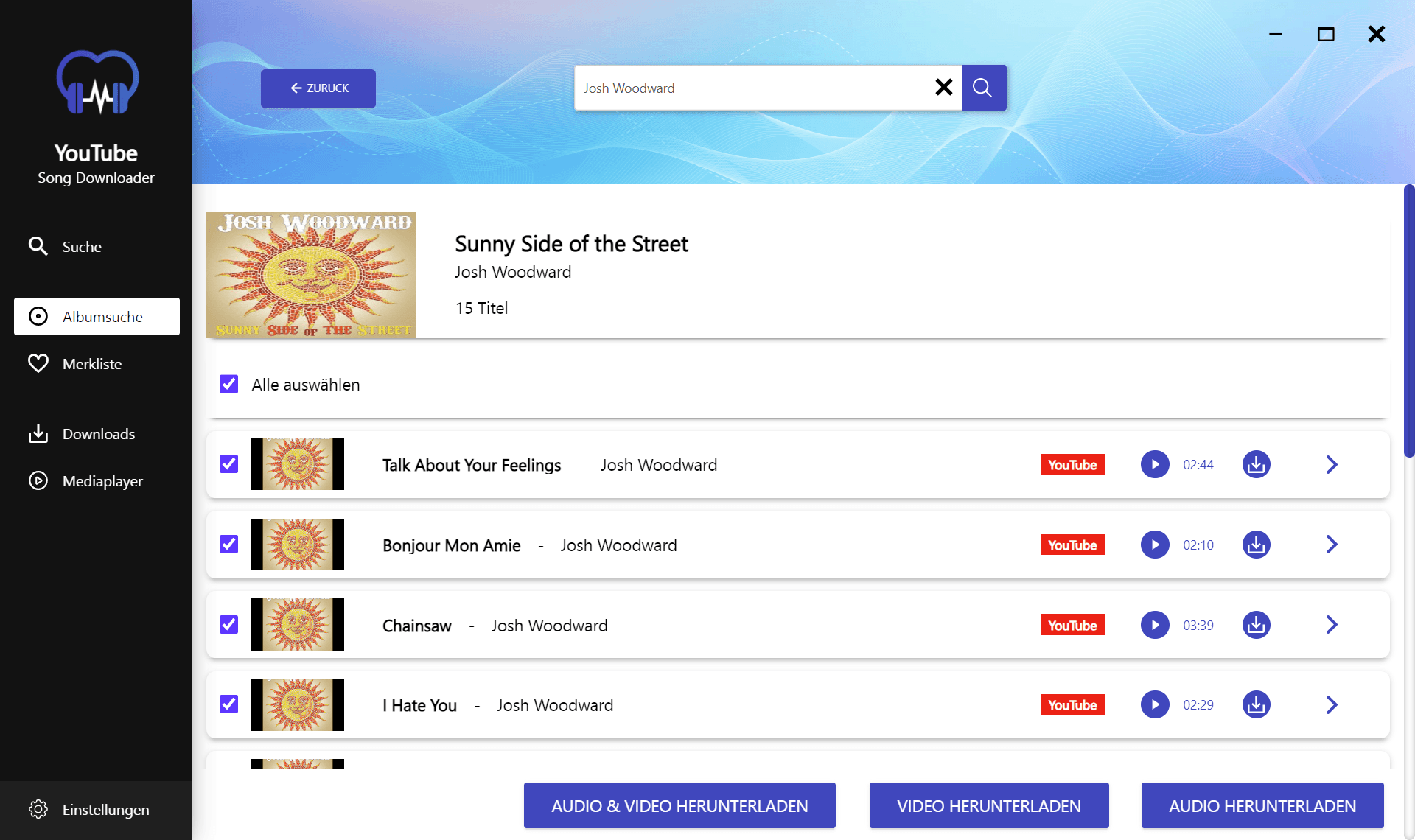Image resolution: width=1415 pixels, height=840 pixels.
Task: Open the Sunny Side of the Street album cover
Action: pos(311,276)
